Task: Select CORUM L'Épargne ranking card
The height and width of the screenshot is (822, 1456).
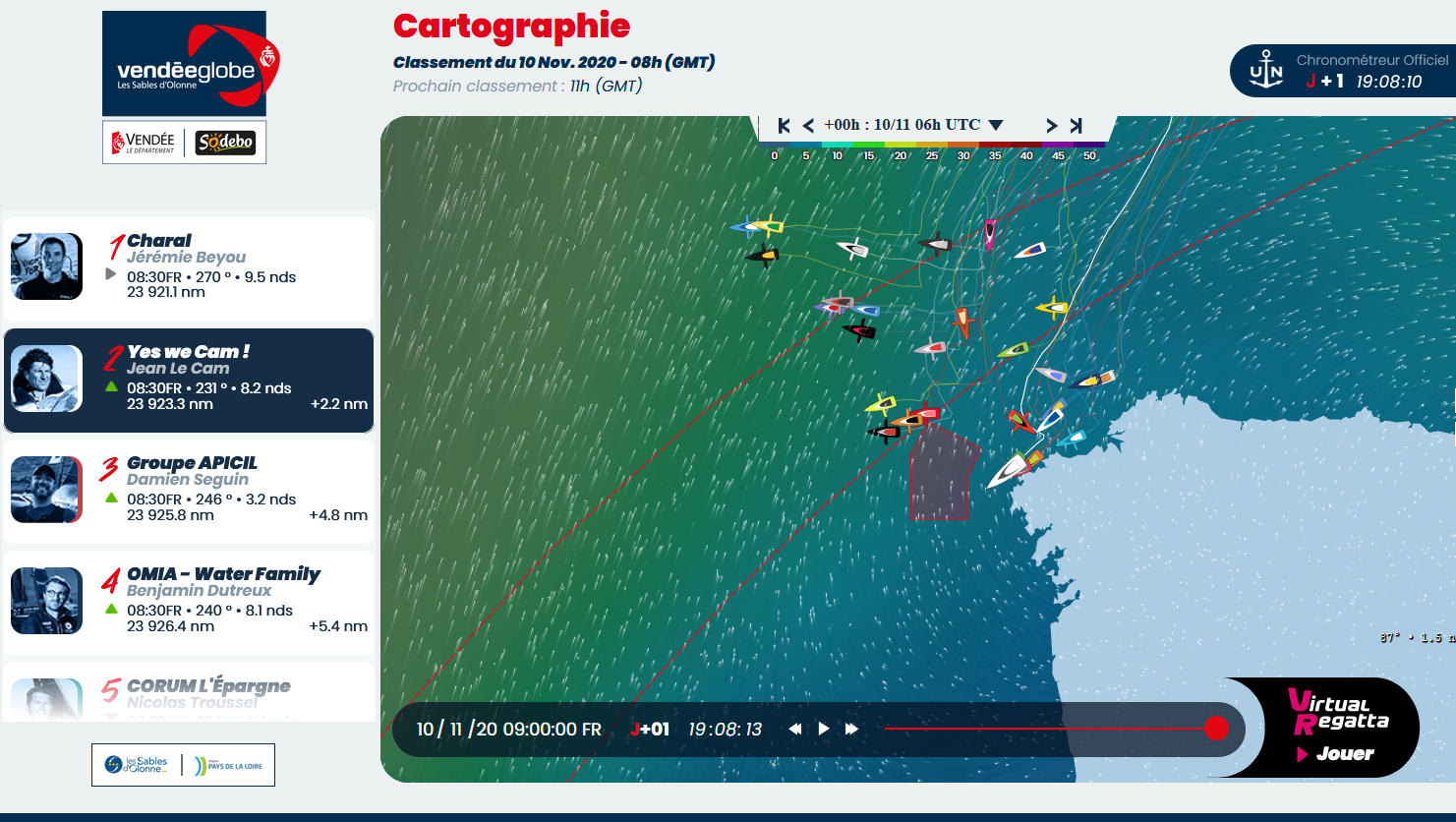Action: (x=189, y=692)
